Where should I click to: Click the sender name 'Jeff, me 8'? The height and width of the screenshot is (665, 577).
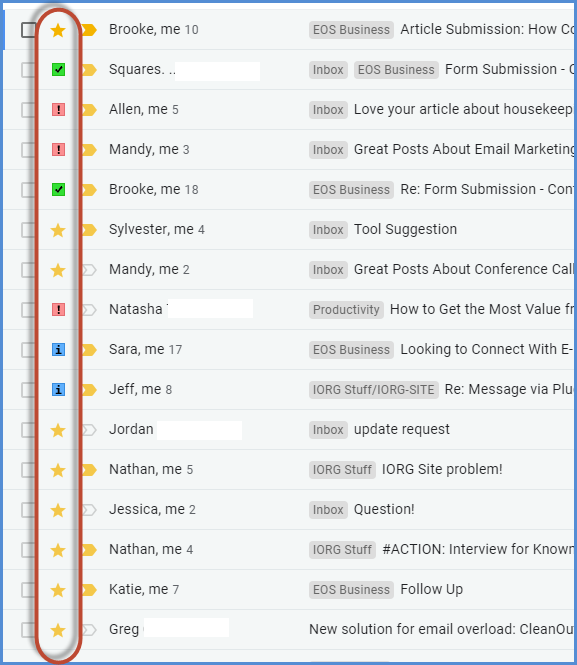pyautogui.click(x=140, y=389)
